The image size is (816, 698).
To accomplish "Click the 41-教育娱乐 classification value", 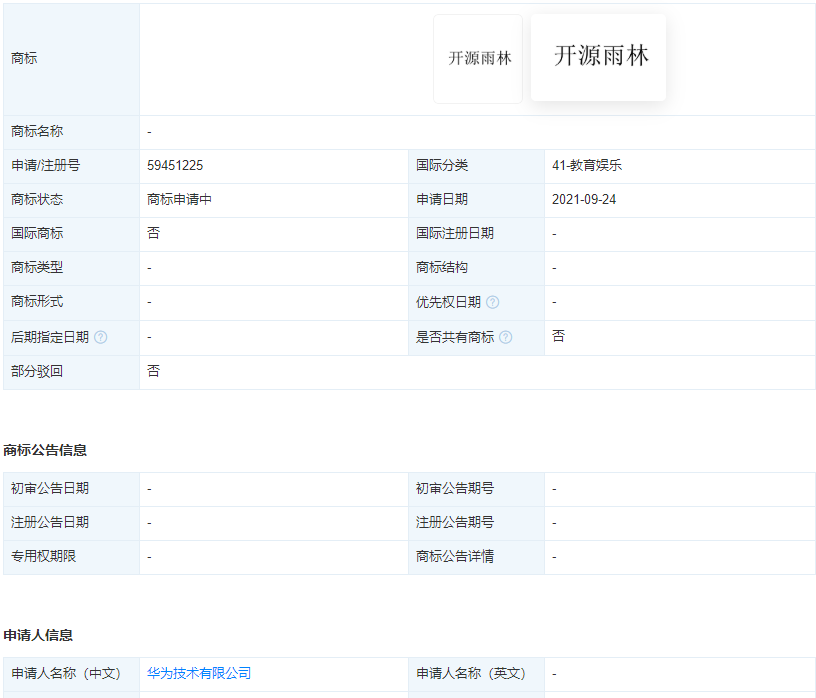I will pos(587,166).
